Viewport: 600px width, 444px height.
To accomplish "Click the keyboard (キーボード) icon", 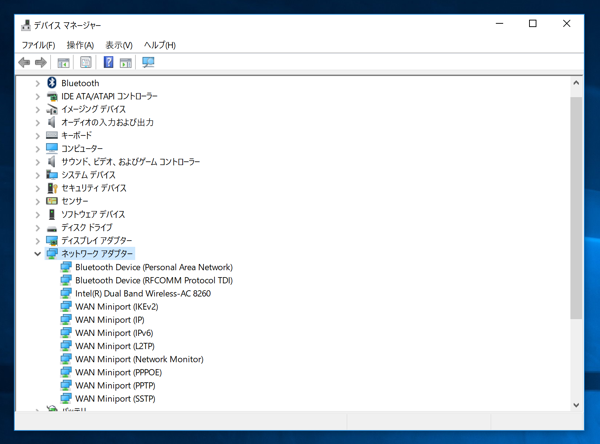I will pos(52,135).
